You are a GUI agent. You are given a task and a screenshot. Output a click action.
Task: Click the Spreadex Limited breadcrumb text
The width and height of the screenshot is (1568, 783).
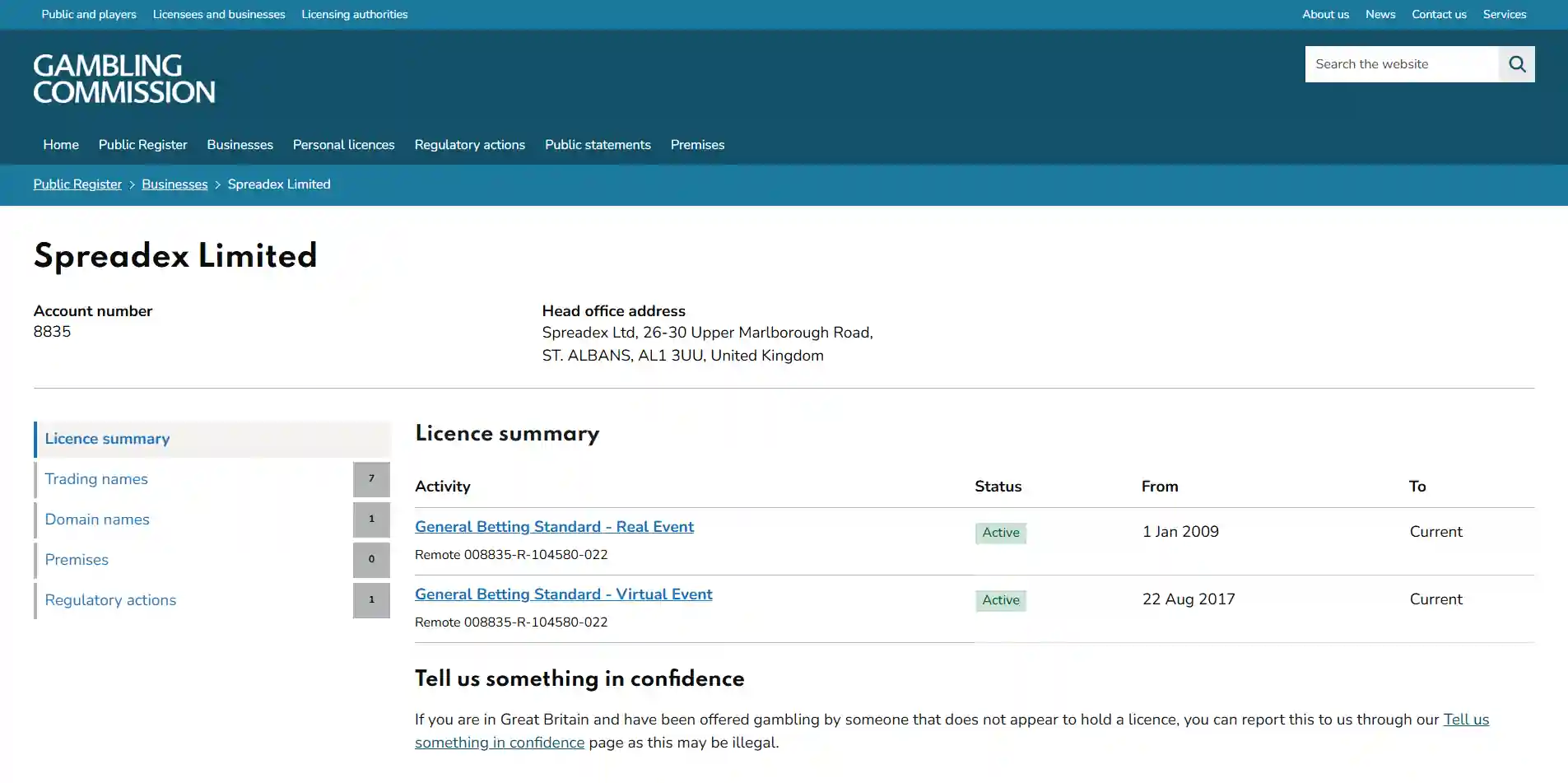coord(279,184)
